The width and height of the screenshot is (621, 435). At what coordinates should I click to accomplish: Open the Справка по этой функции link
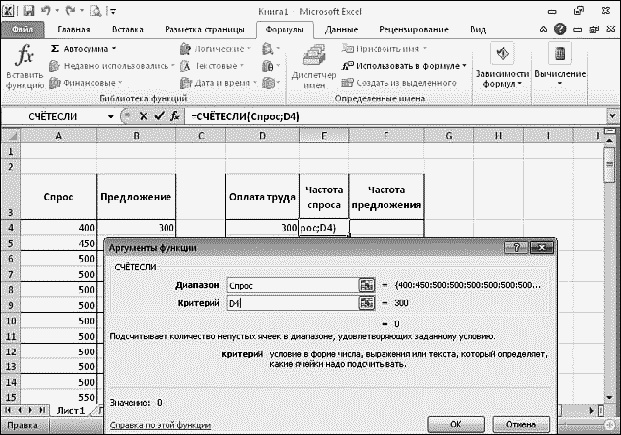159,425
